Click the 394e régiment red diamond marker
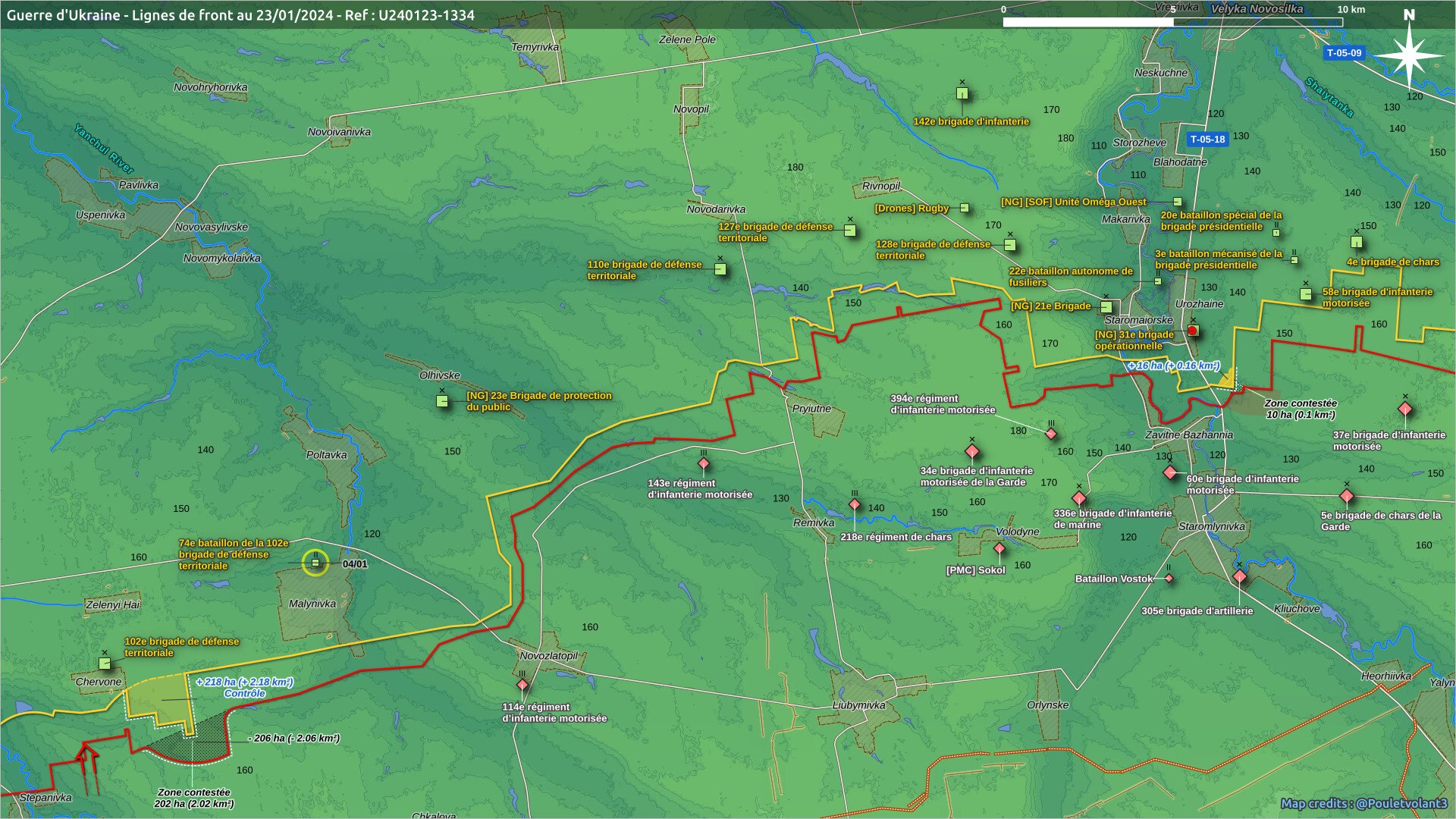The width and height of the screenshot is (1456, 819). click(1051, 434)
